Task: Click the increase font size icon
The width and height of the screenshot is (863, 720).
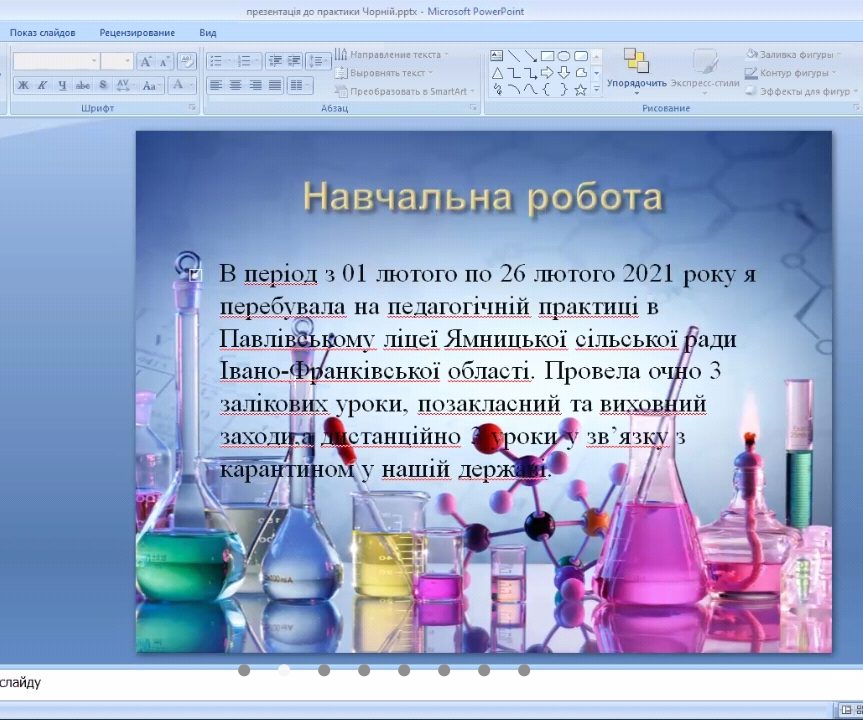Action: 145,61
